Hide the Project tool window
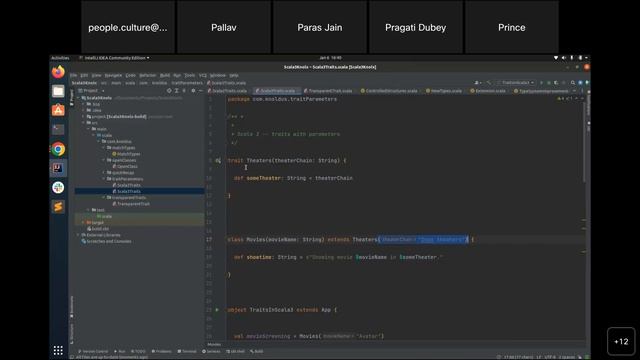 (200, 91)
